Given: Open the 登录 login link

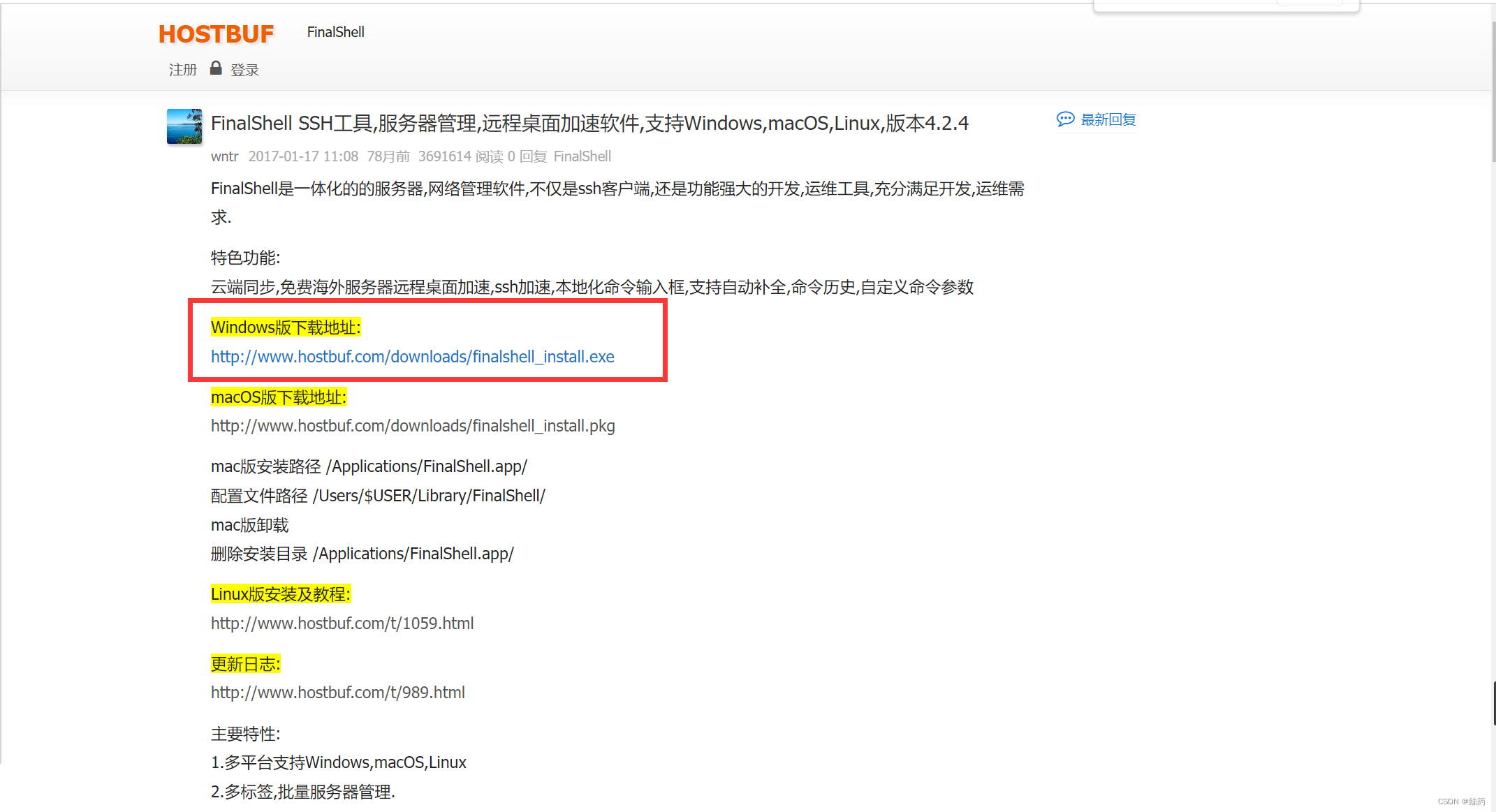Looking at the screenshot, I should point(244,70).
